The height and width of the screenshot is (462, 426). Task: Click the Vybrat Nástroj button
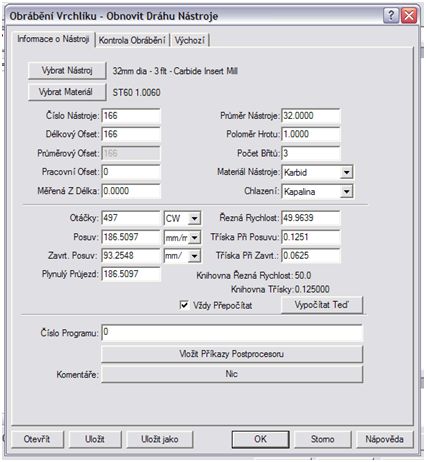(67, 71)
